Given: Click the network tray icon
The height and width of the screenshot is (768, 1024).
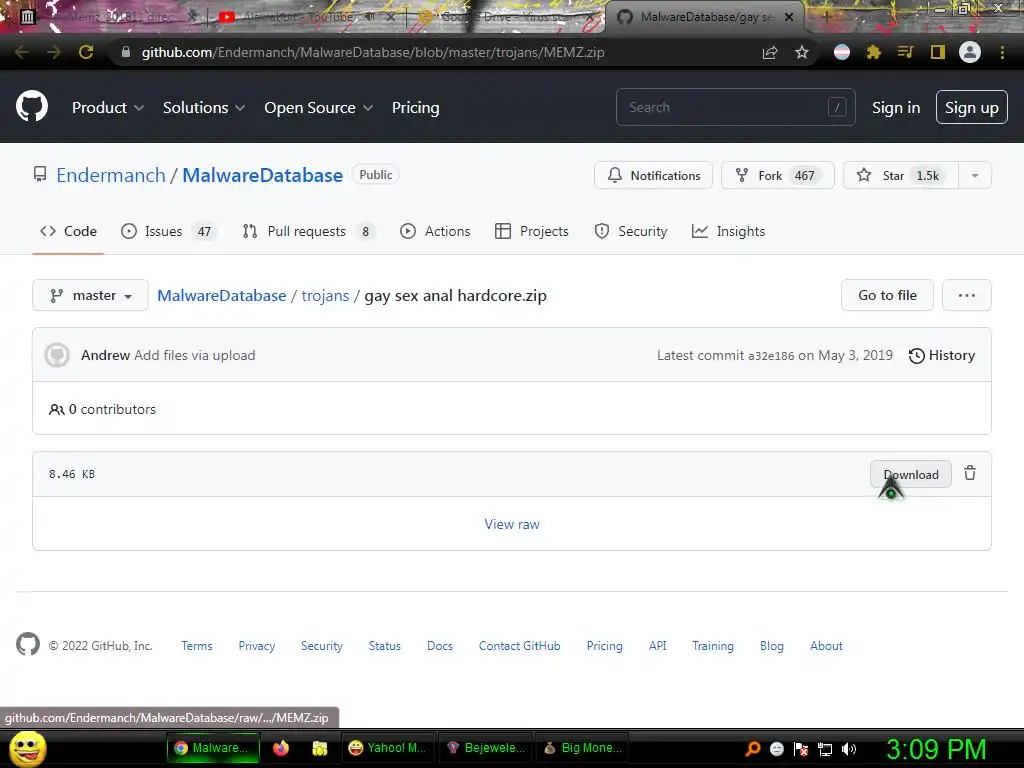Looking at the screenshot, I should pyautogui.click(x=825, y=749).
